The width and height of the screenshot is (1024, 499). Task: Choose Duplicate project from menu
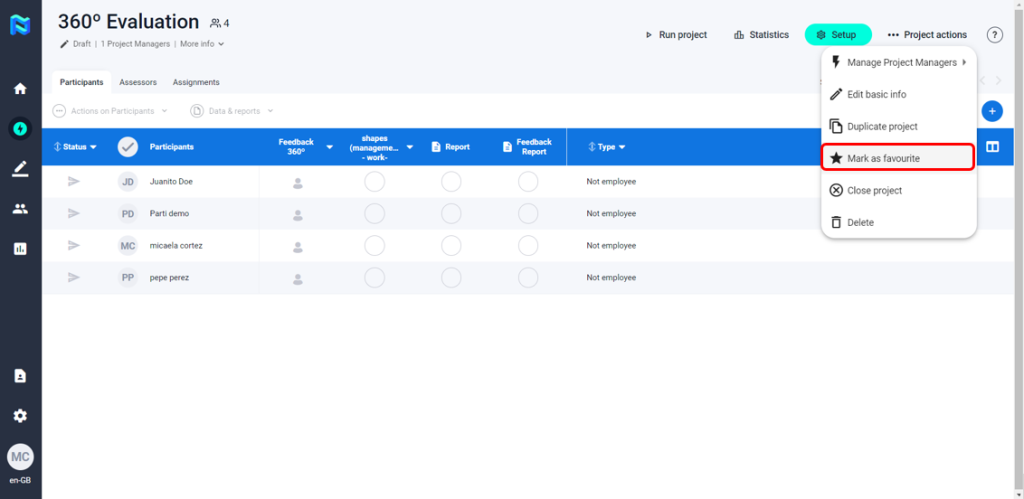[x=881, y=127]
